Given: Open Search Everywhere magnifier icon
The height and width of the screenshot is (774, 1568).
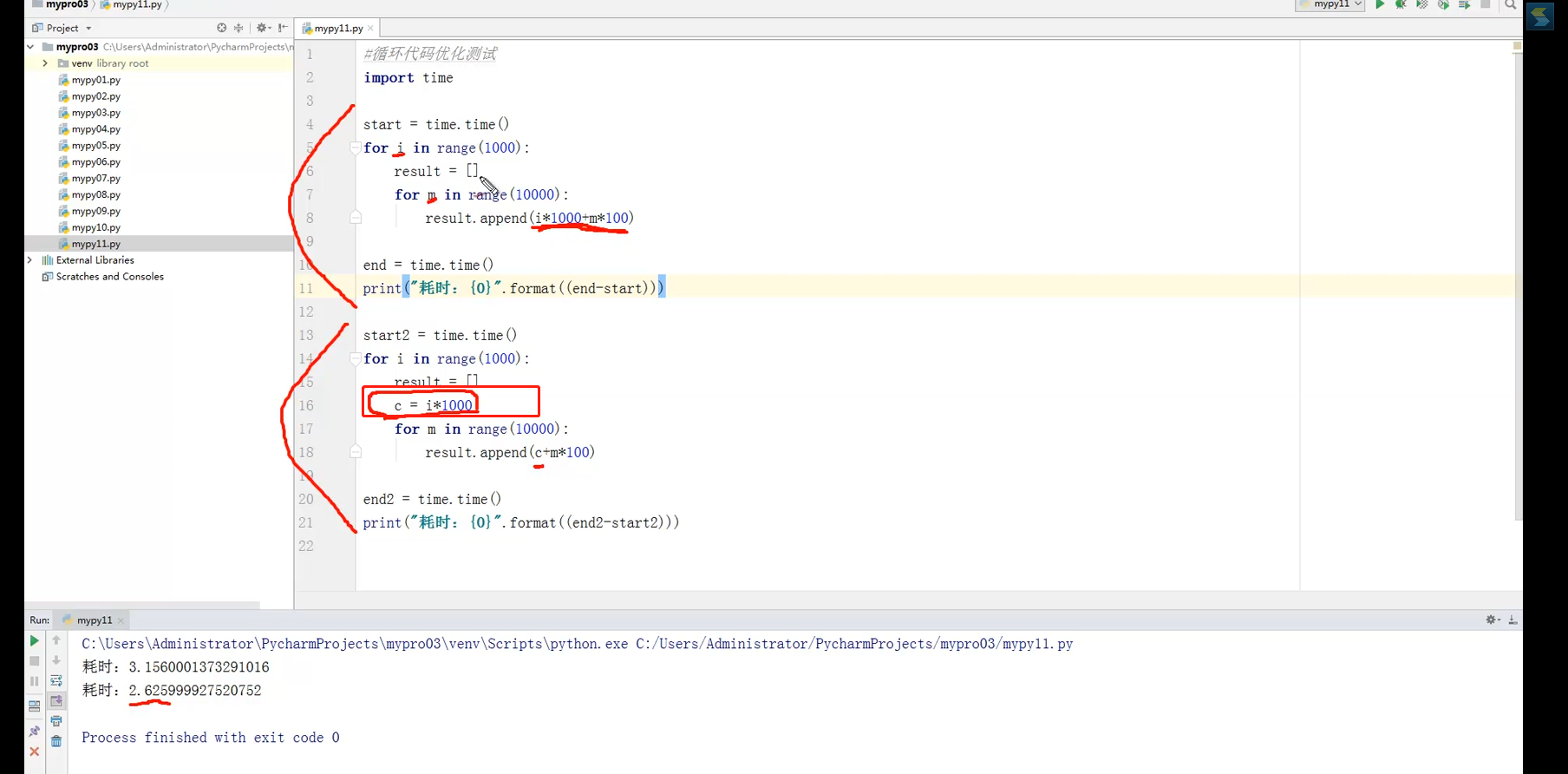Looking at the screenshot, I should [1510, 4].
